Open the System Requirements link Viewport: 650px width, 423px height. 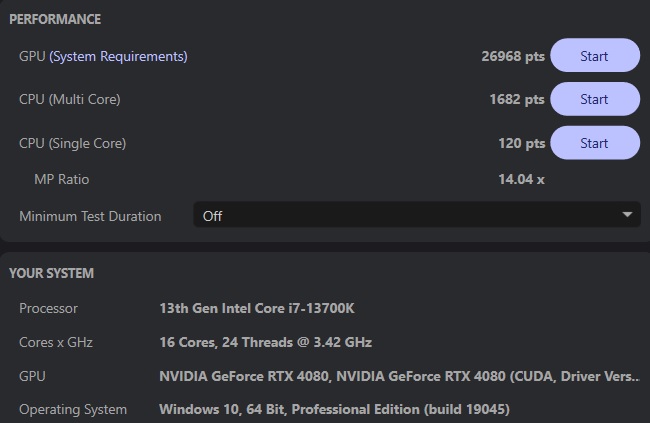pos(118,56)
